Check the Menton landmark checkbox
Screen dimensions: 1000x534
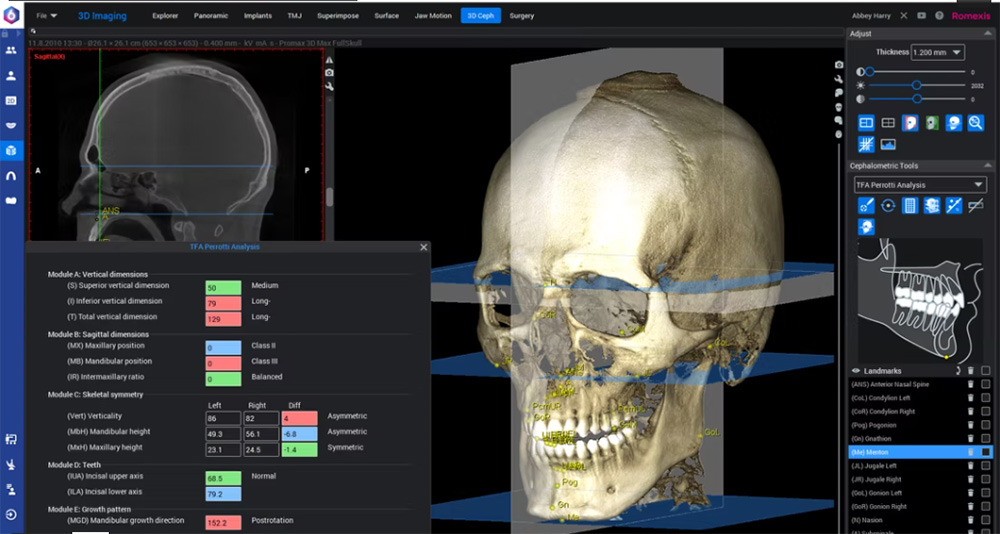pyautogui.click(x=986, y=452)
